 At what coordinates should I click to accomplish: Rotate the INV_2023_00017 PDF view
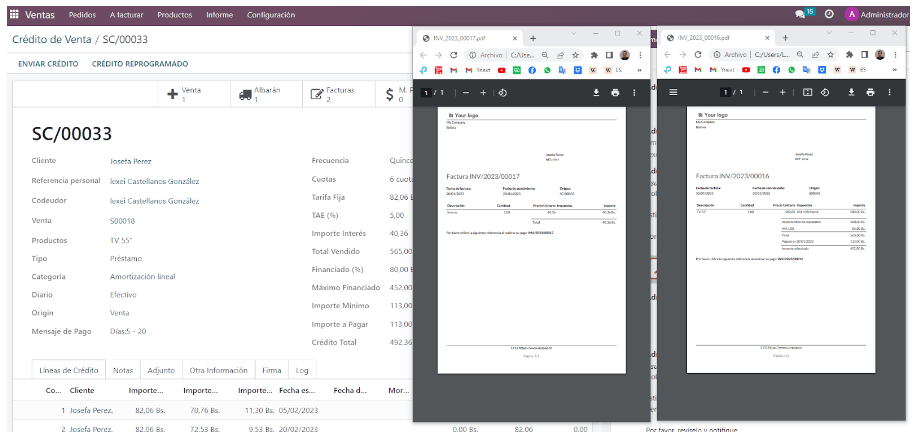(x=503, y=92)
